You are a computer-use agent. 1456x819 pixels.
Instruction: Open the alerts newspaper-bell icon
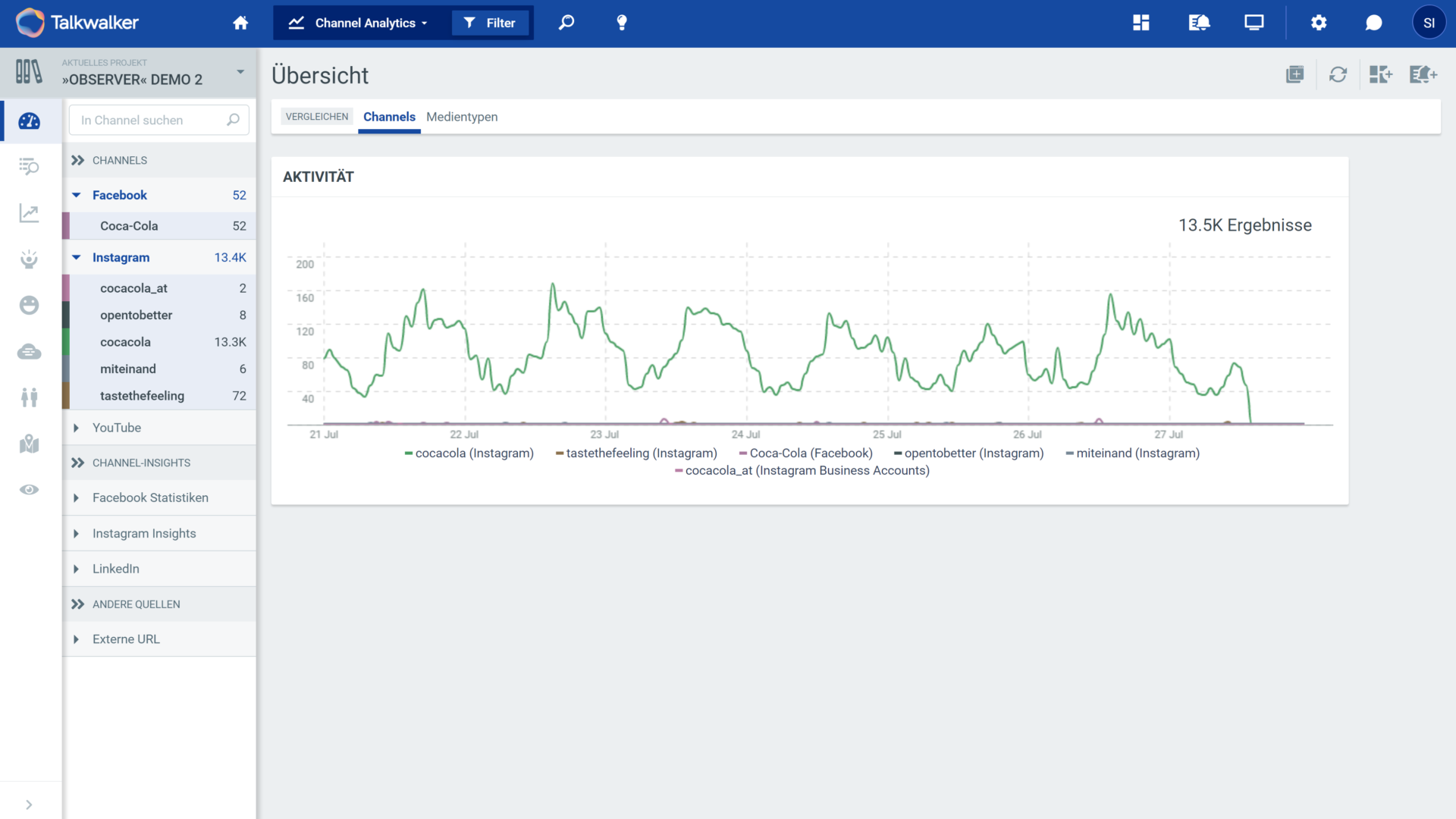[x=1199, y=23]
